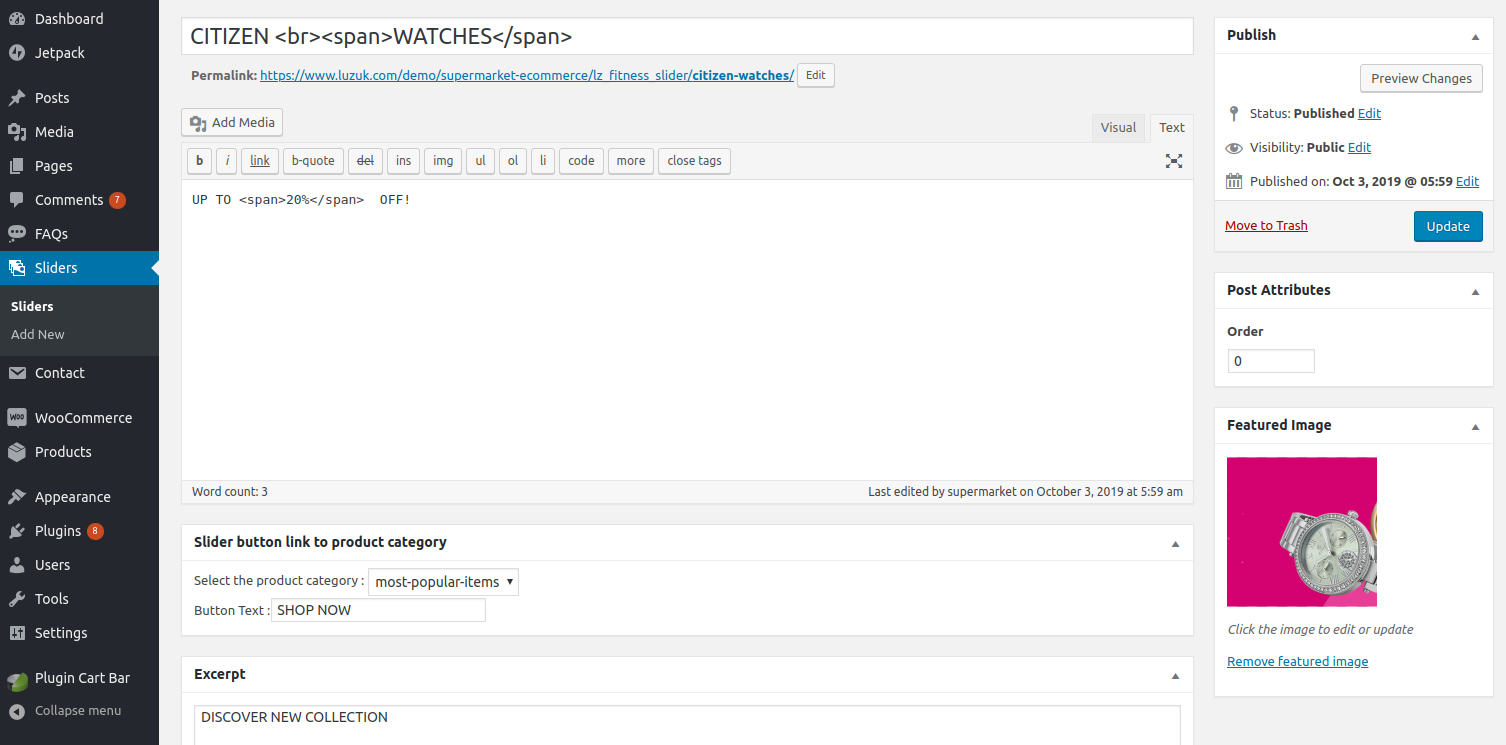Screen dimensions: 1506x745
Task: Click Remove featured image link
Action: 1297,661
